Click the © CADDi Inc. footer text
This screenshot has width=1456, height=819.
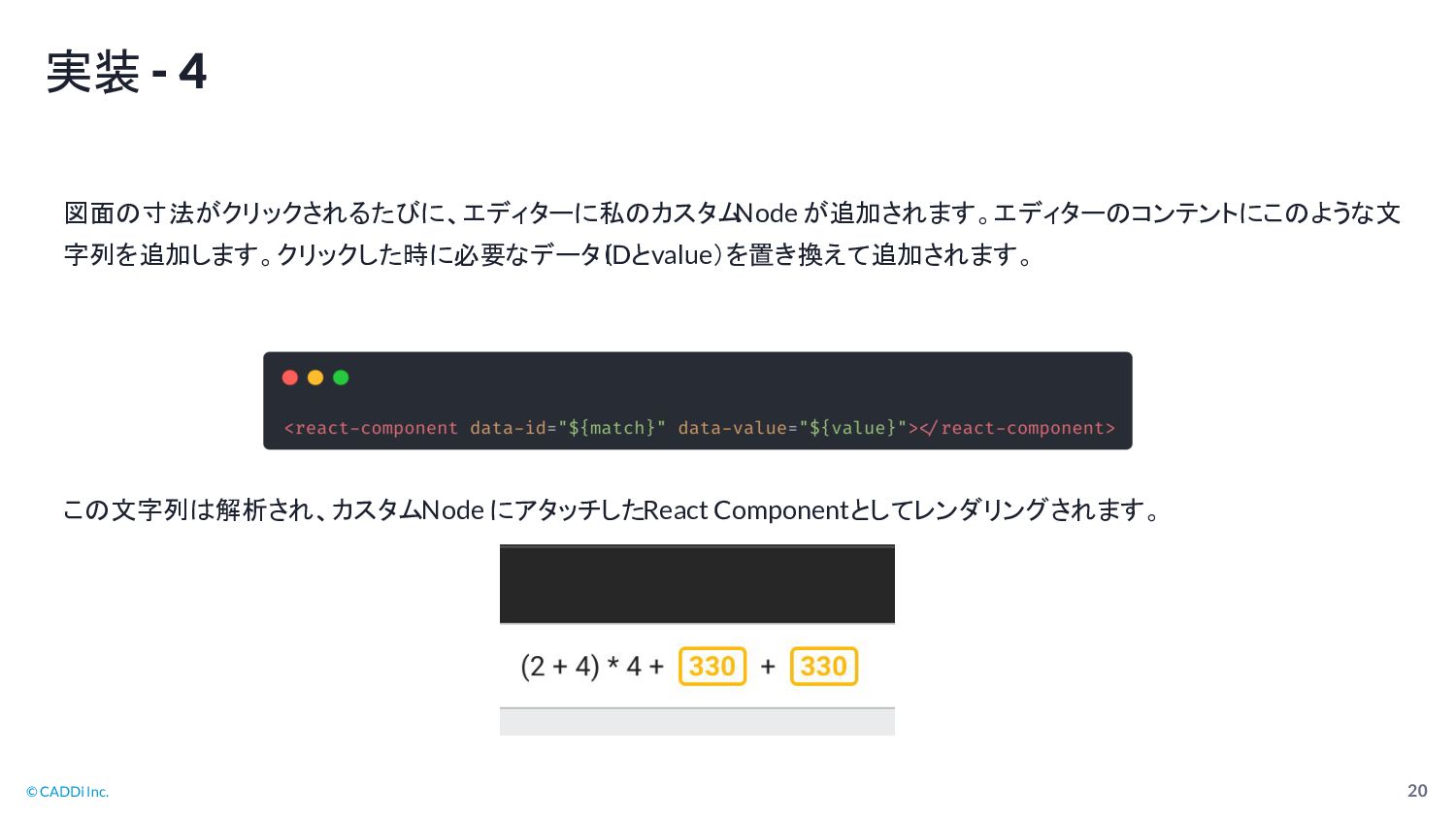pos(67,792)
